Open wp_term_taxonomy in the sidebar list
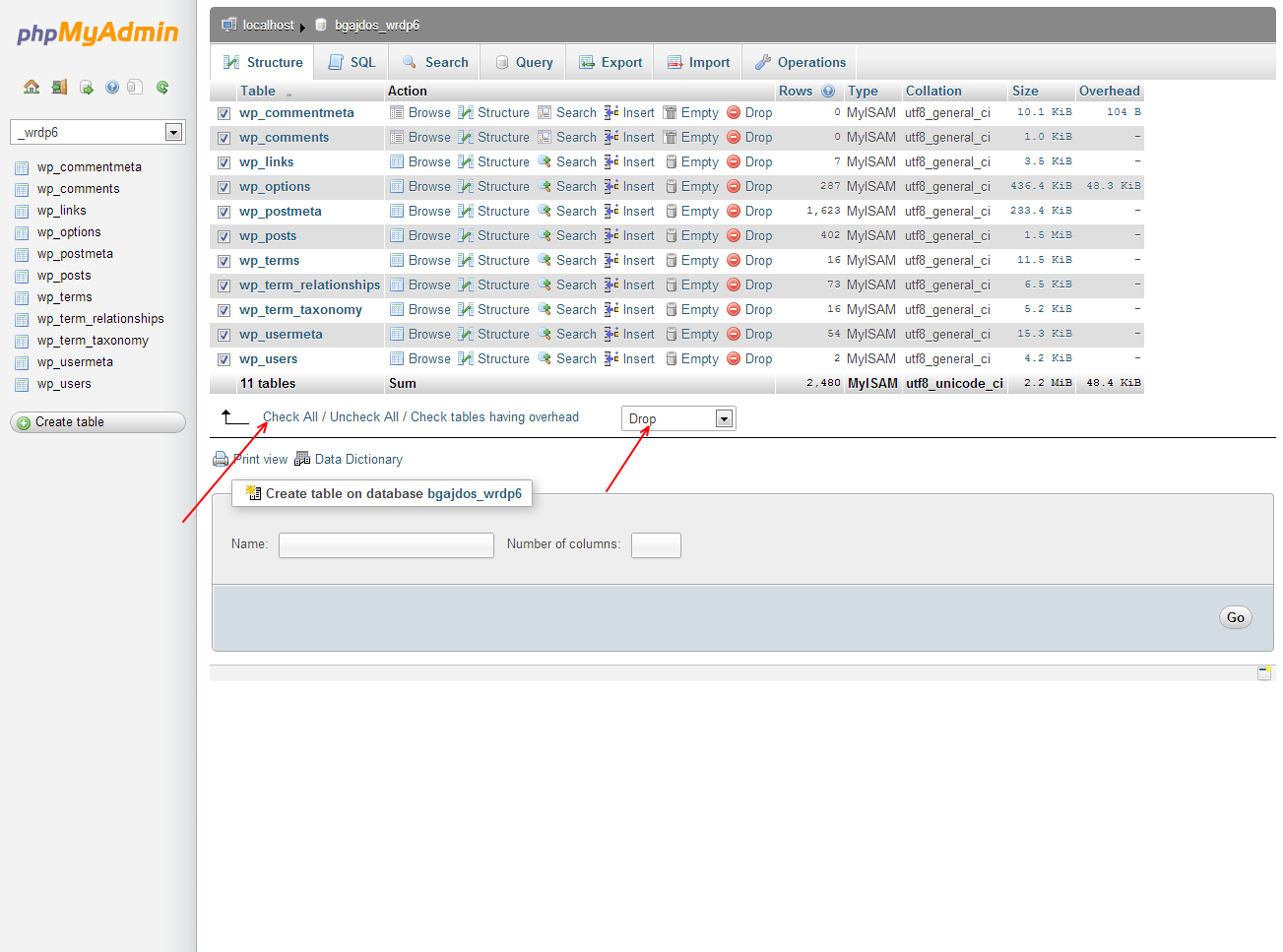1283x952 pixels. click(x=93, y=341)
